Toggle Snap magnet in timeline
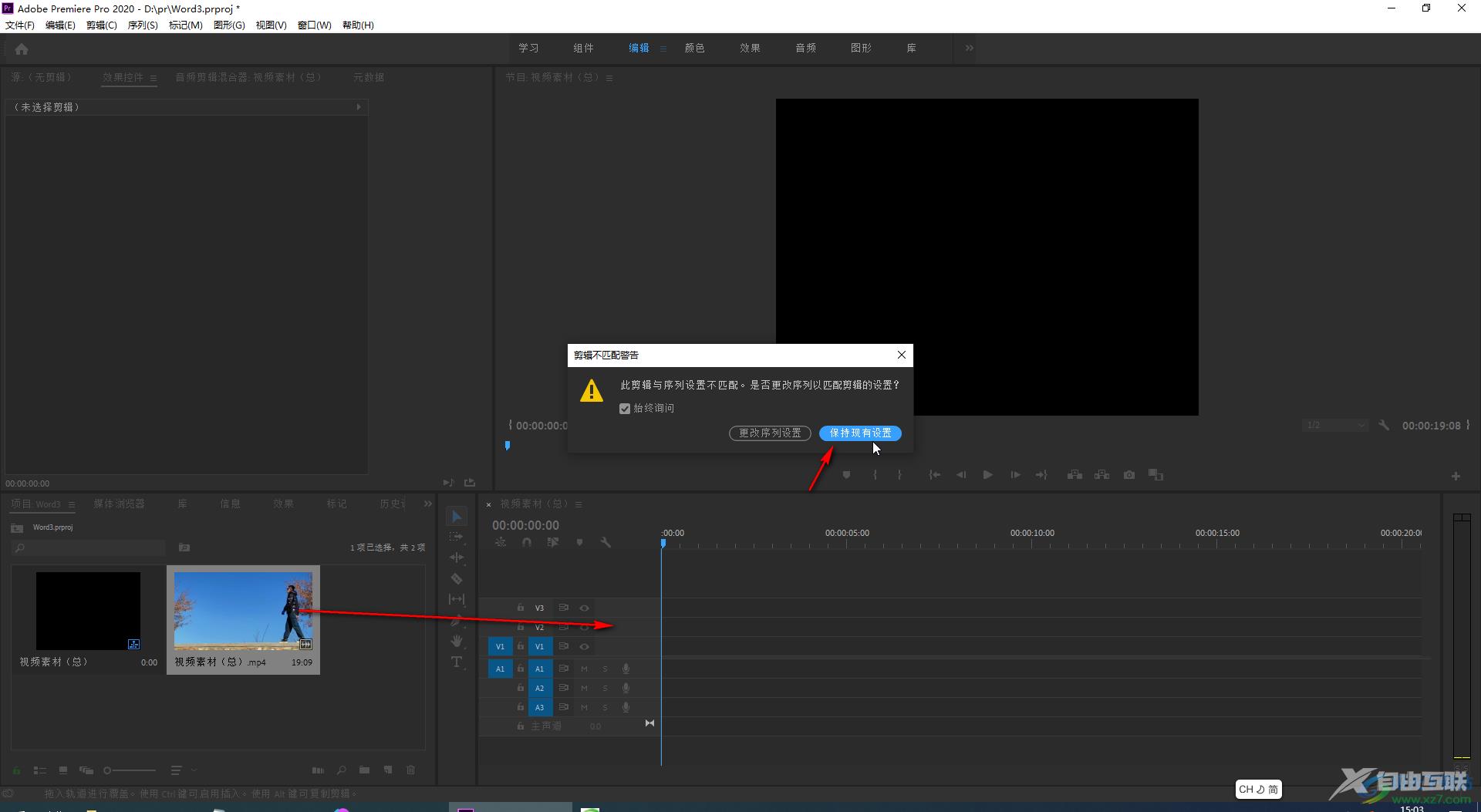The width and height of the screenshot is (1481, 812). coord(526,543)
